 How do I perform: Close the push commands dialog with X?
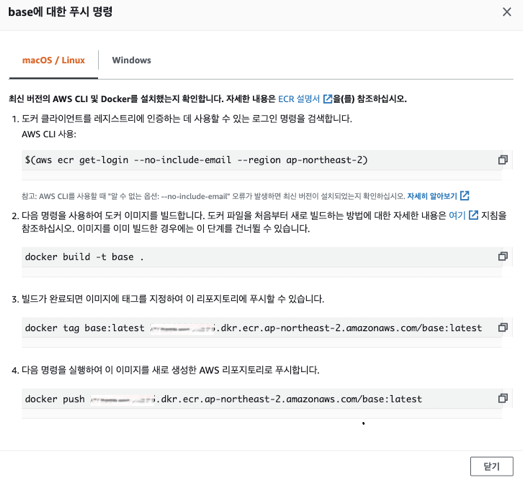coord(507,12)
